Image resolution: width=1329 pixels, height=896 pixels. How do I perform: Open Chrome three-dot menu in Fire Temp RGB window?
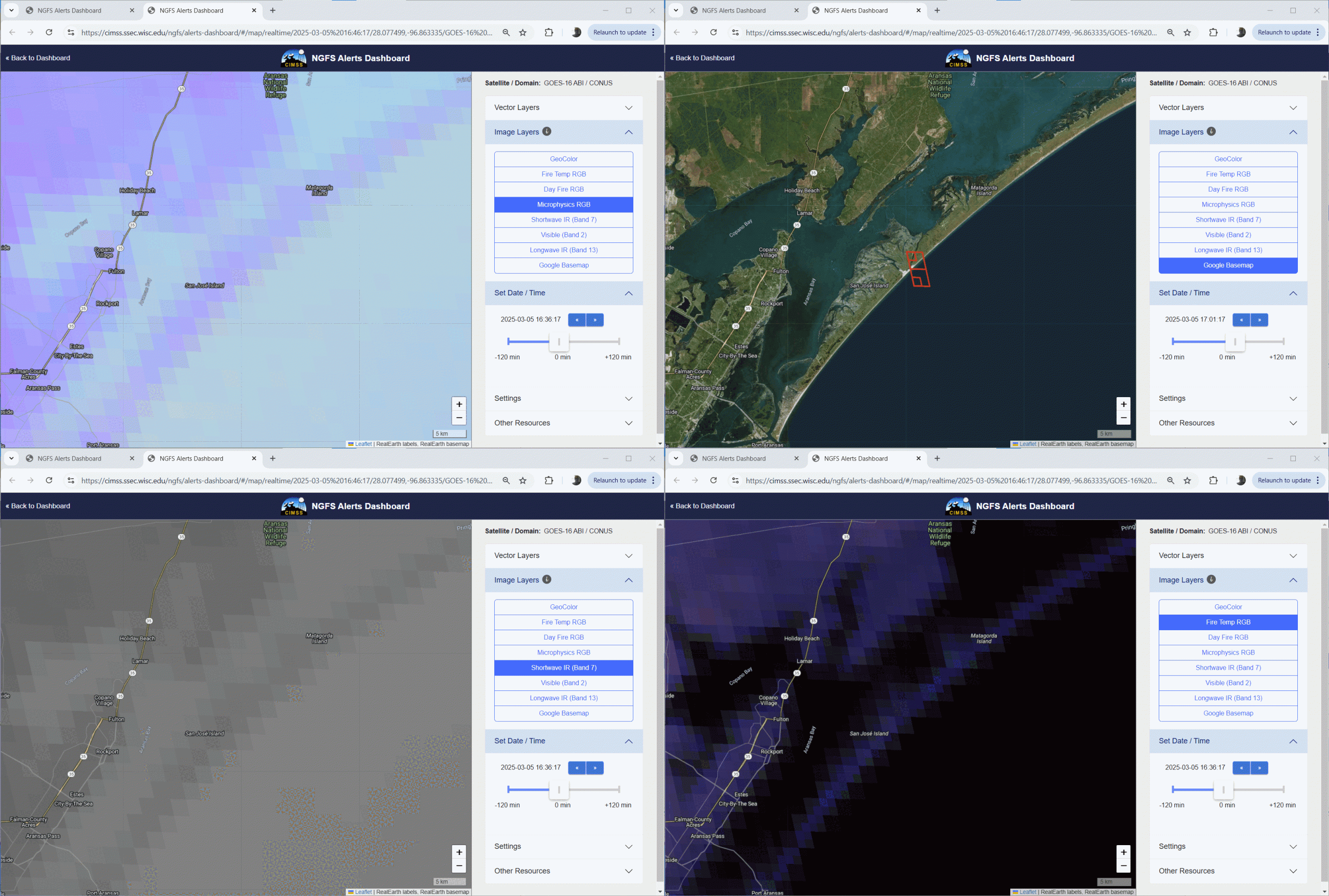click(1318, 481)
